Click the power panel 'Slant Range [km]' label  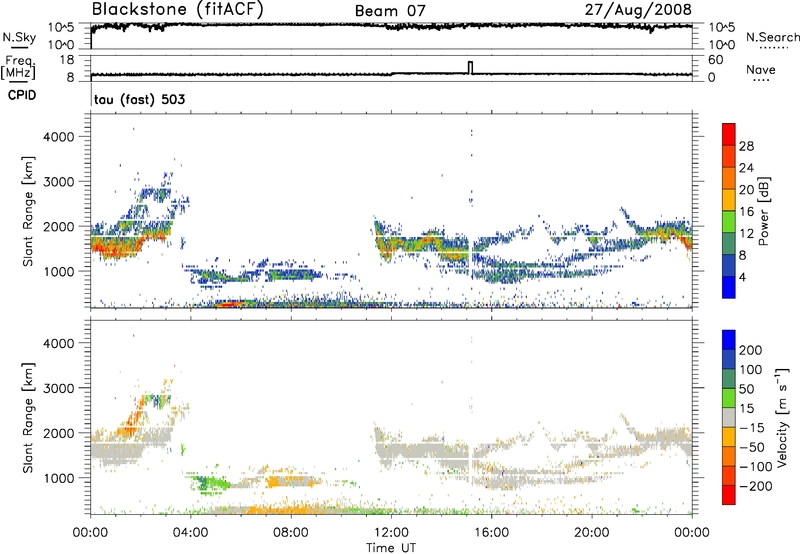coord(28,211)
